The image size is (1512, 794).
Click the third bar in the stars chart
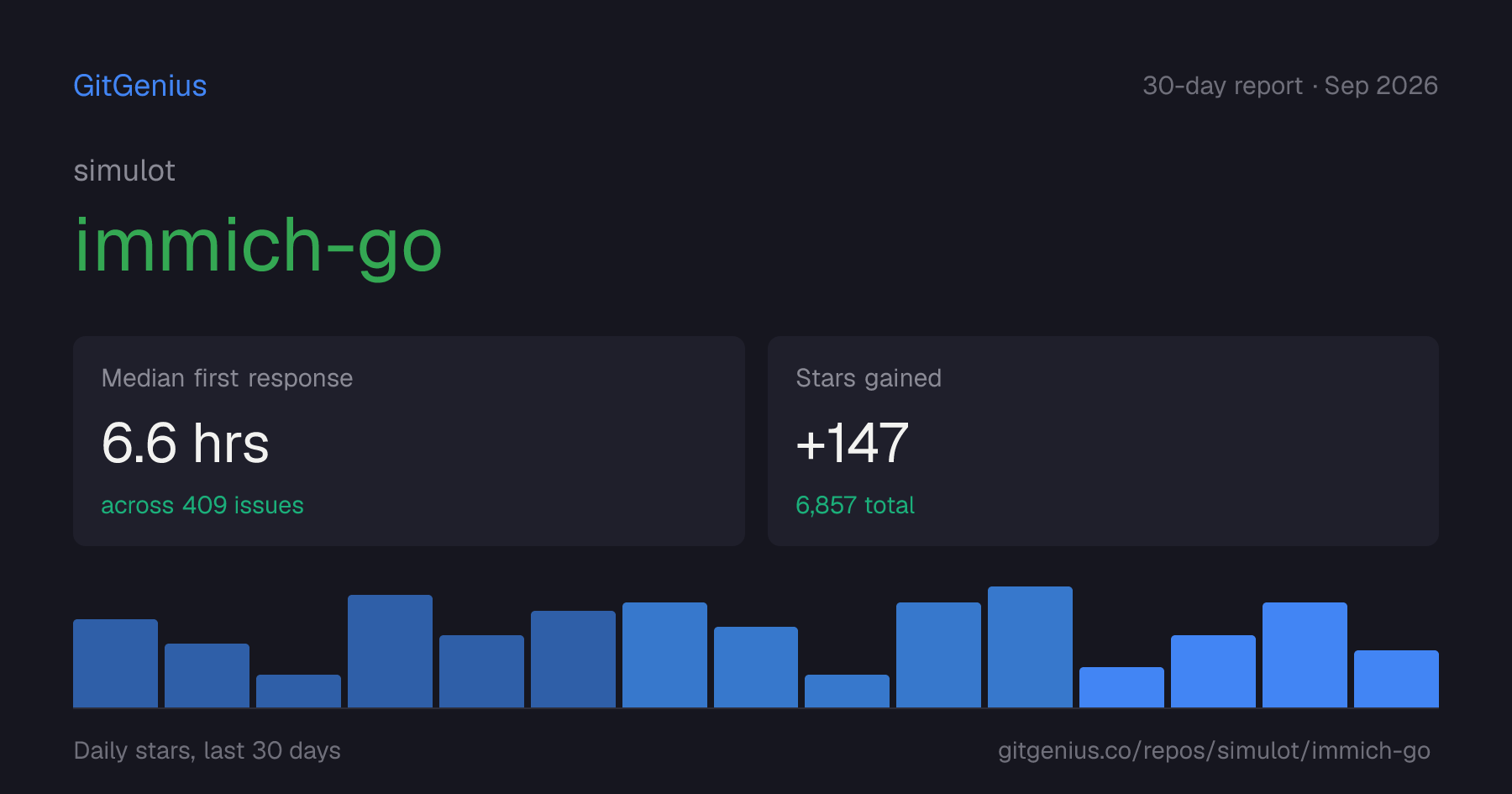click(x=298, y=691)
